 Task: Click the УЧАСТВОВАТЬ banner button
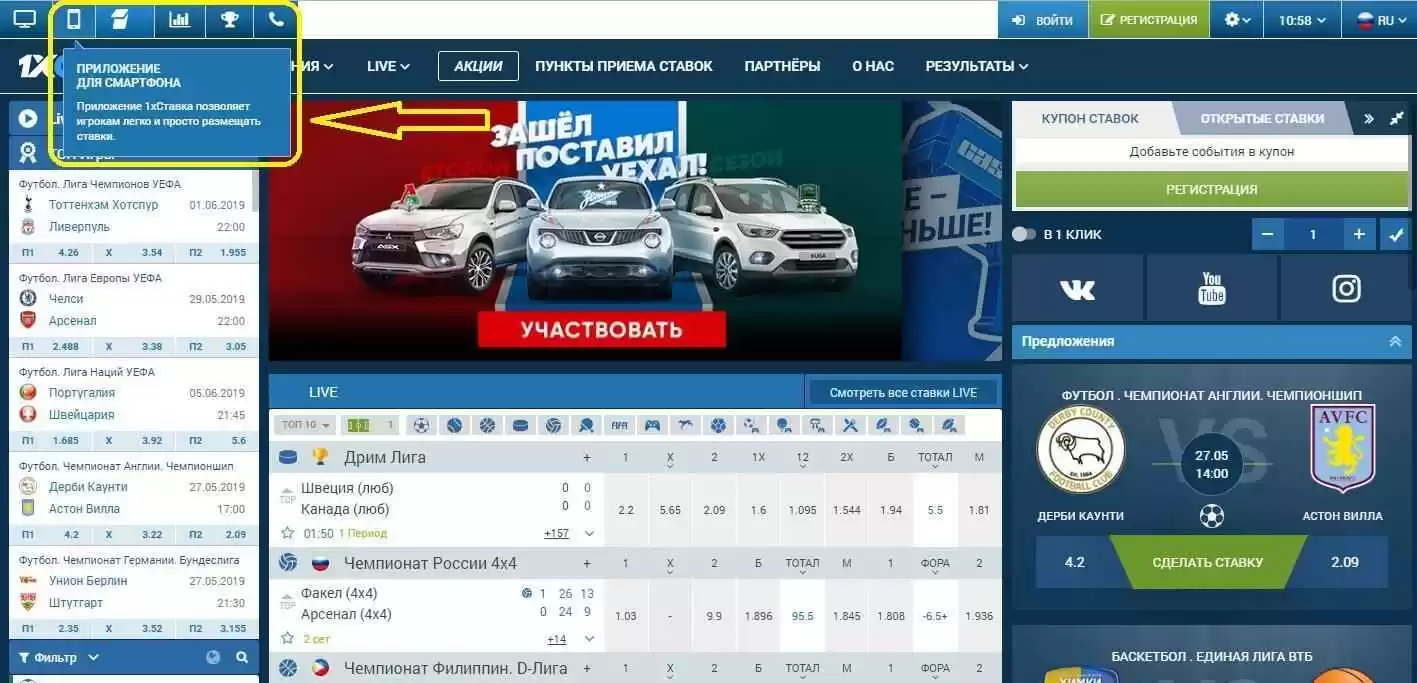coord(601,329)
